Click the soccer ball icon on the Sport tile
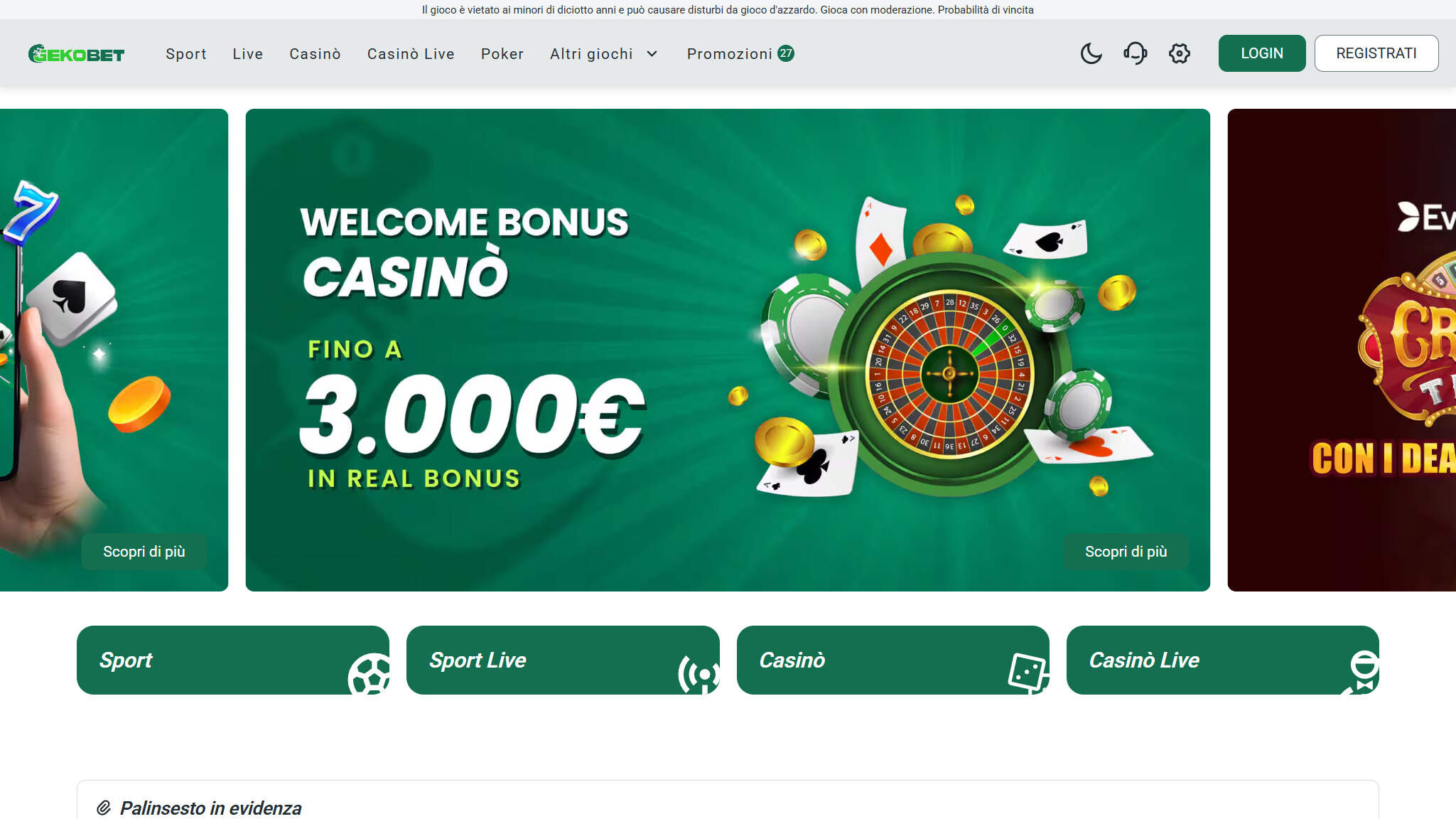The height and width of the screenshot is (819, 1456). click(x=369, y=673)
